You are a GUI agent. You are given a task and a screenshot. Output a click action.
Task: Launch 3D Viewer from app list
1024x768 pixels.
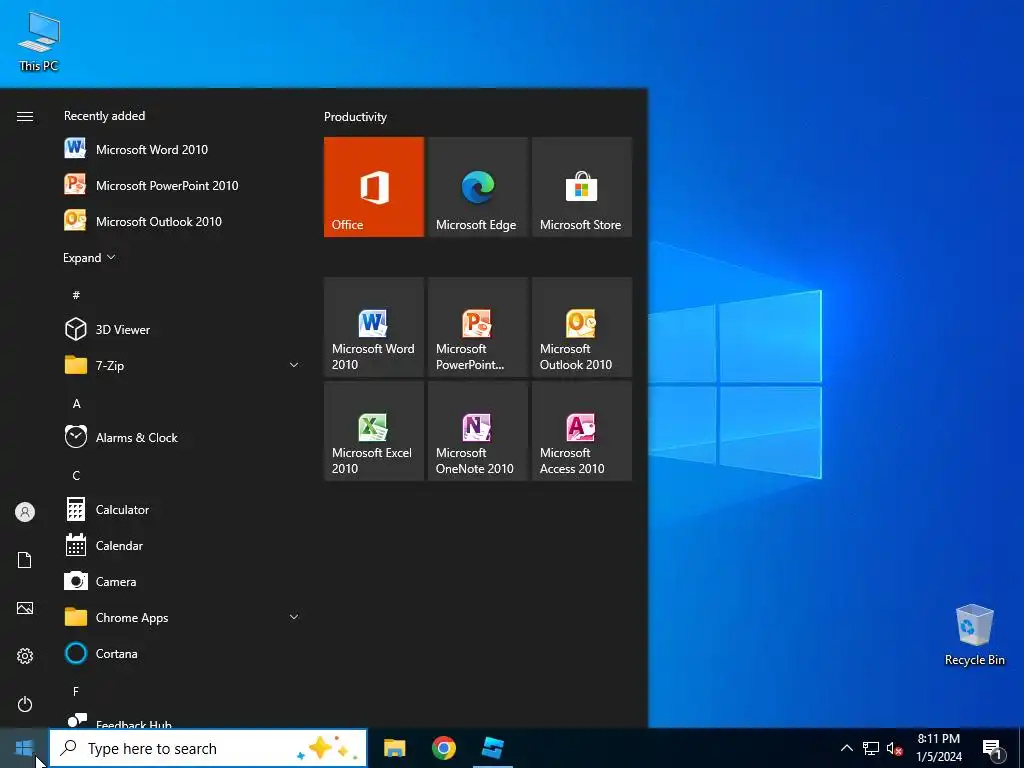(183, 330)
